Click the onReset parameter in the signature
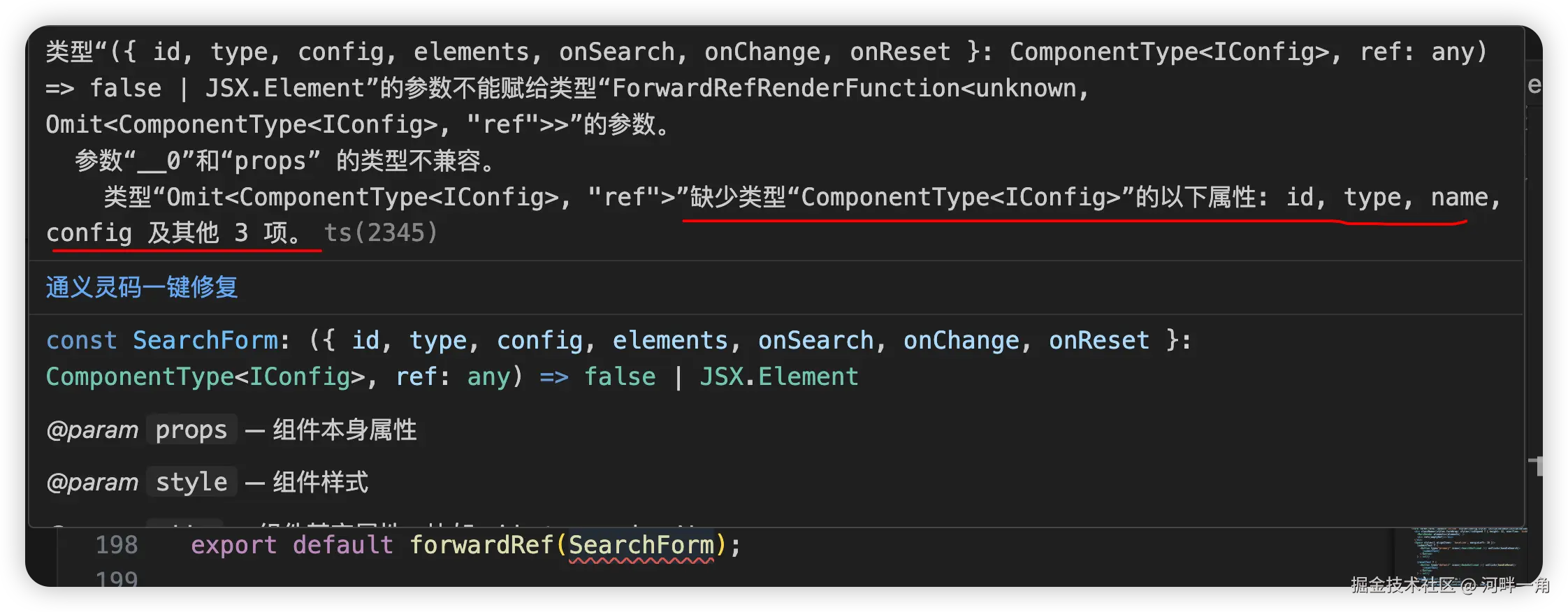The width and height of the screenshot is (1568, 612). [x=1098, y=340]
